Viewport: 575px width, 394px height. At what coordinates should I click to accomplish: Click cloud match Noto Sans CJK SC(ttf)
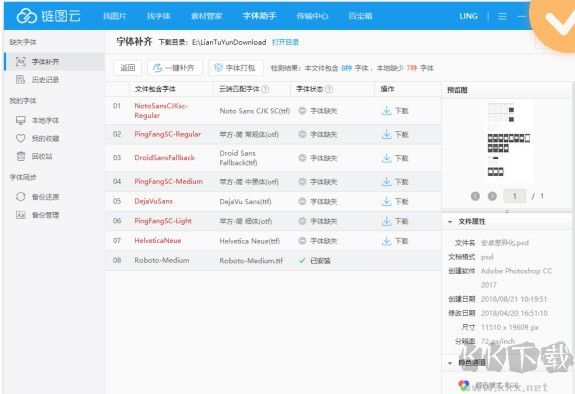pyautogui.click(x=255, y=111)
